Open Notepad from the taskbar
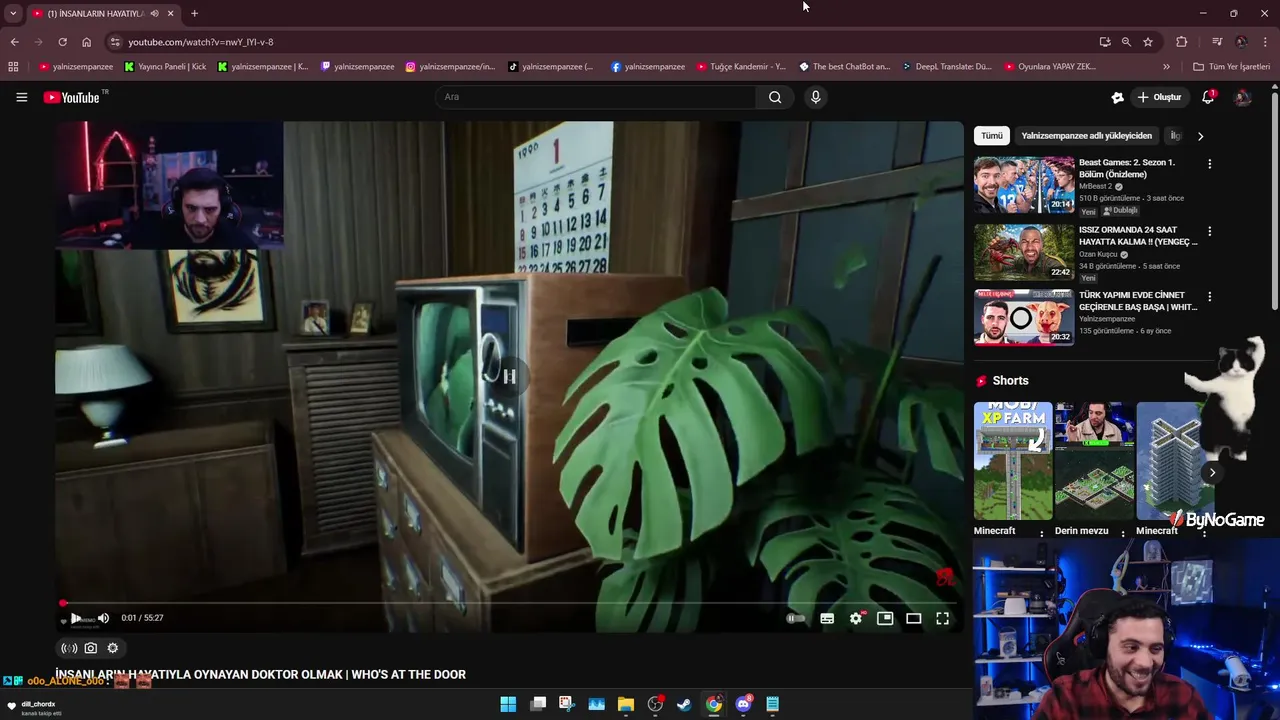 click(772, 704)
